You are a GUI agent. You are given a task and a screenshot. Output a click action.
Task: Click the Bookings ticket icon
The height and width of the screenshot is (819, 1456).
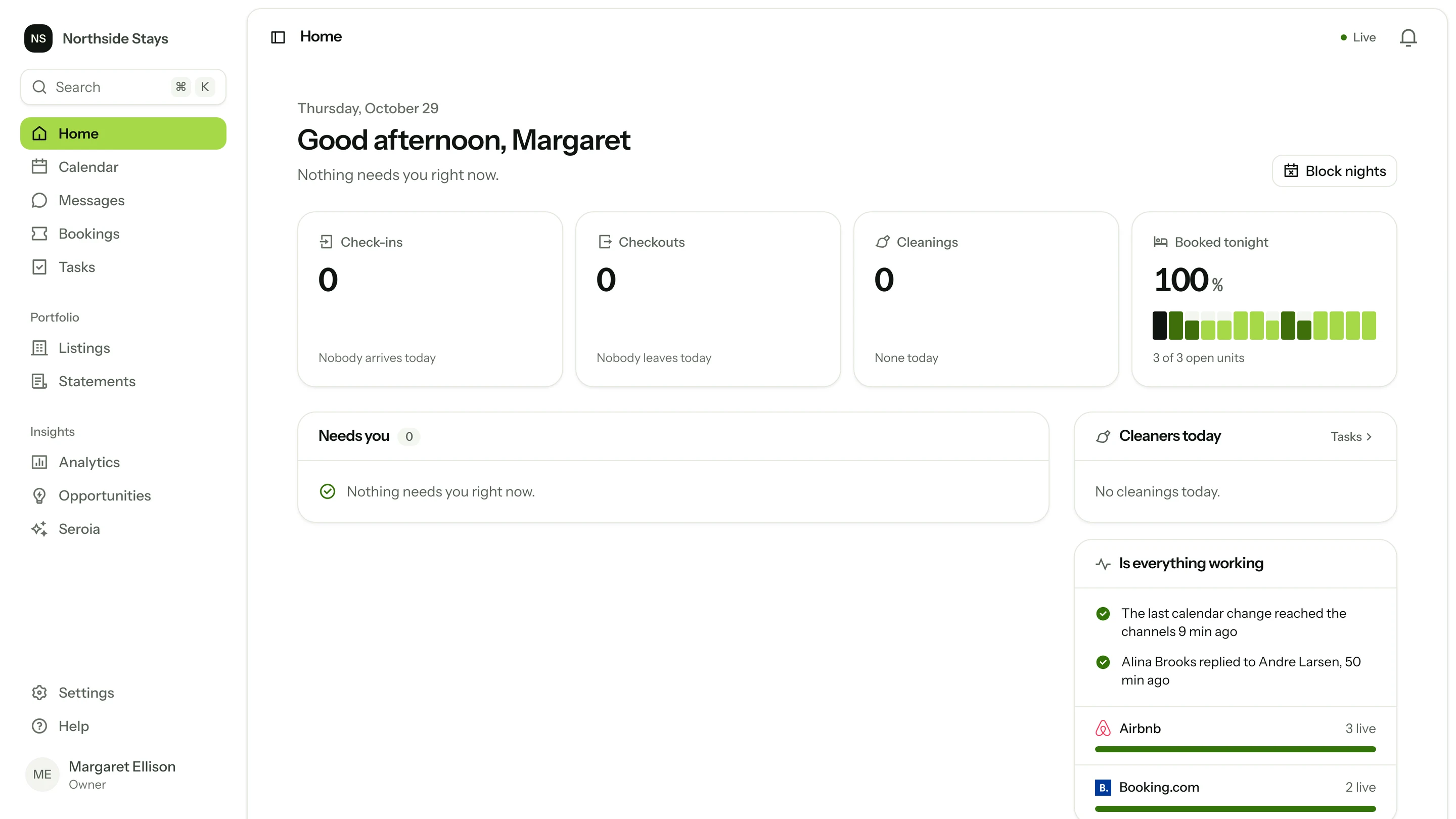[39, 234]
